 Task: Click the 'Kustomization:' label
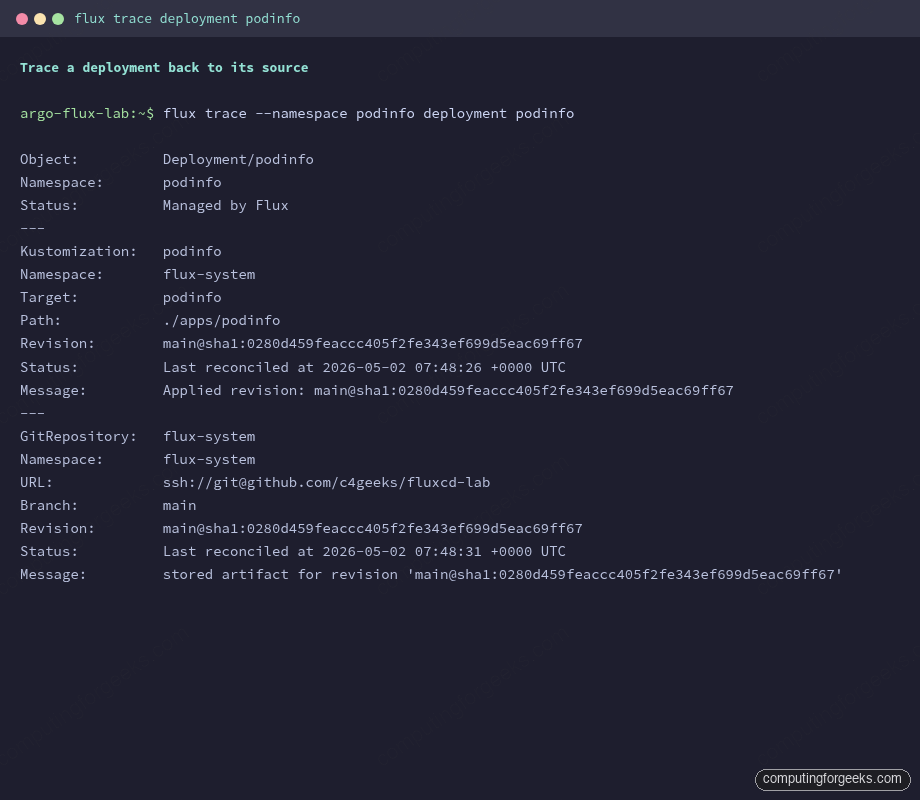click(x=78, y=251)
